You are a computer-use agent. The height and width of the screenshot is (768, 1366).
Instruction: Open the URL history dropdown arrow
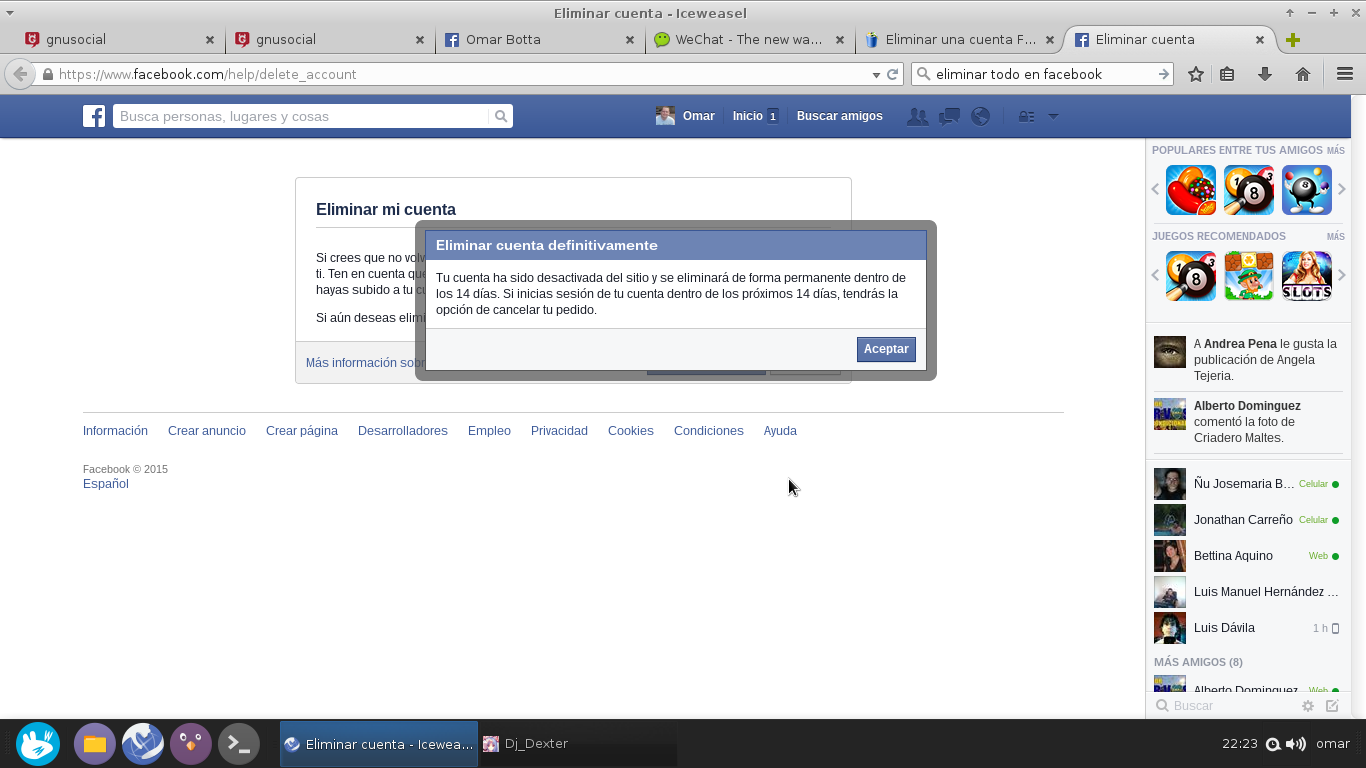pos(876,74)
